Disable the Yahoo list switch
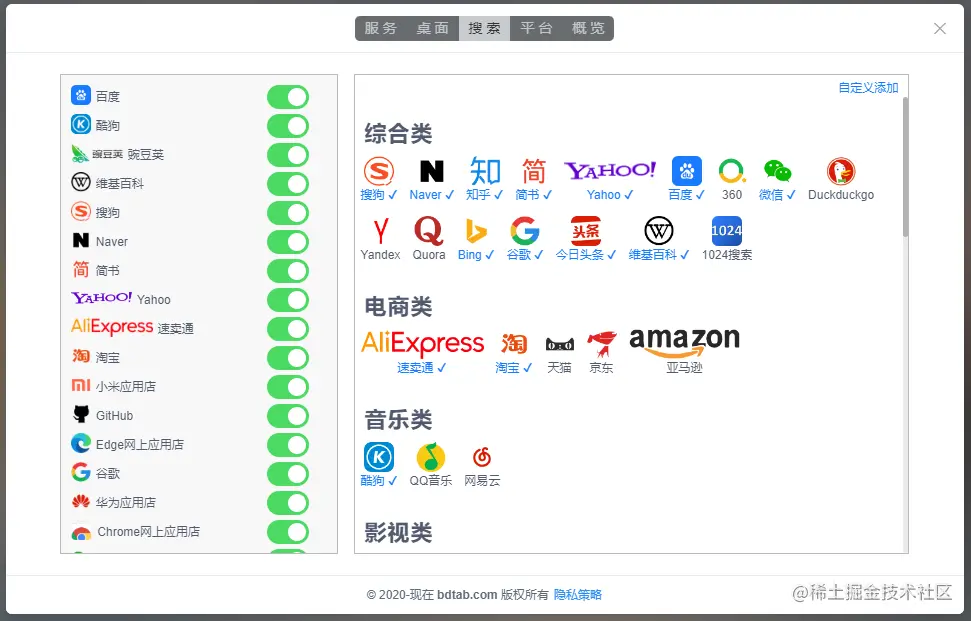The height and width of the screenshot is (621, 971). (x=288, y=300)
